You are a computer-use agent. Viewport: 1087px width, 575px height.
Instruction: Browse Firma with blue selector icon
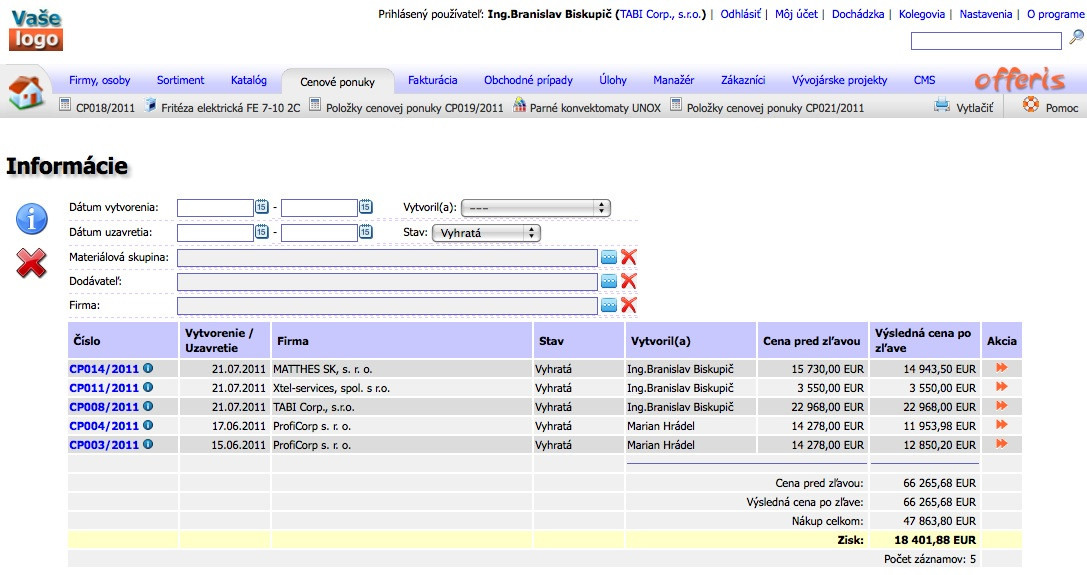point(608,305)
